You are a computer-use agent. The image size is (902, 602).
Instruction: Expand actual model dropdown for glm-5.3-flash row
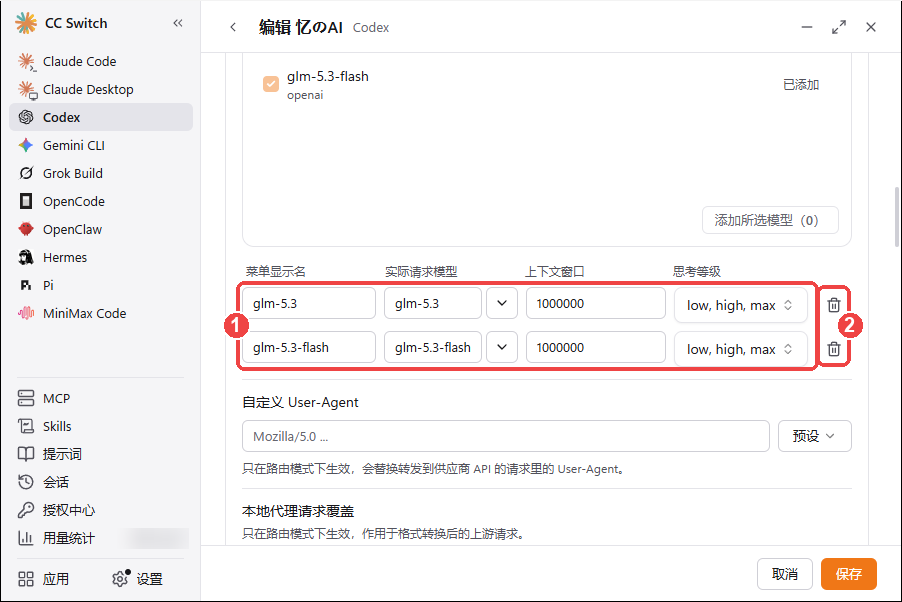pyautogui.click(x=502, y=348)
